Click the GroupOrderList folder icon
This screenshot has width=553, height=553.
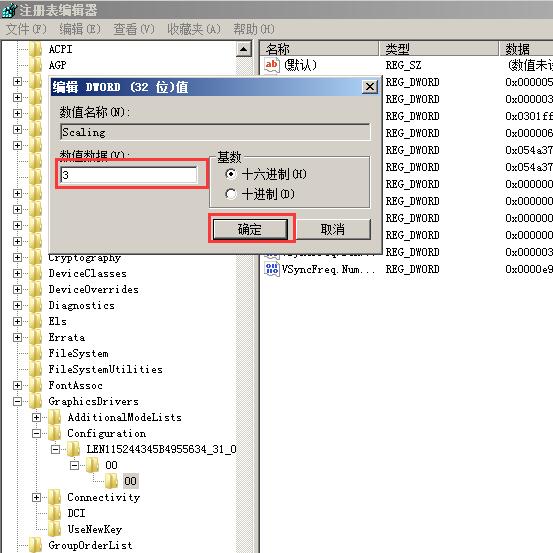point(35,545)
